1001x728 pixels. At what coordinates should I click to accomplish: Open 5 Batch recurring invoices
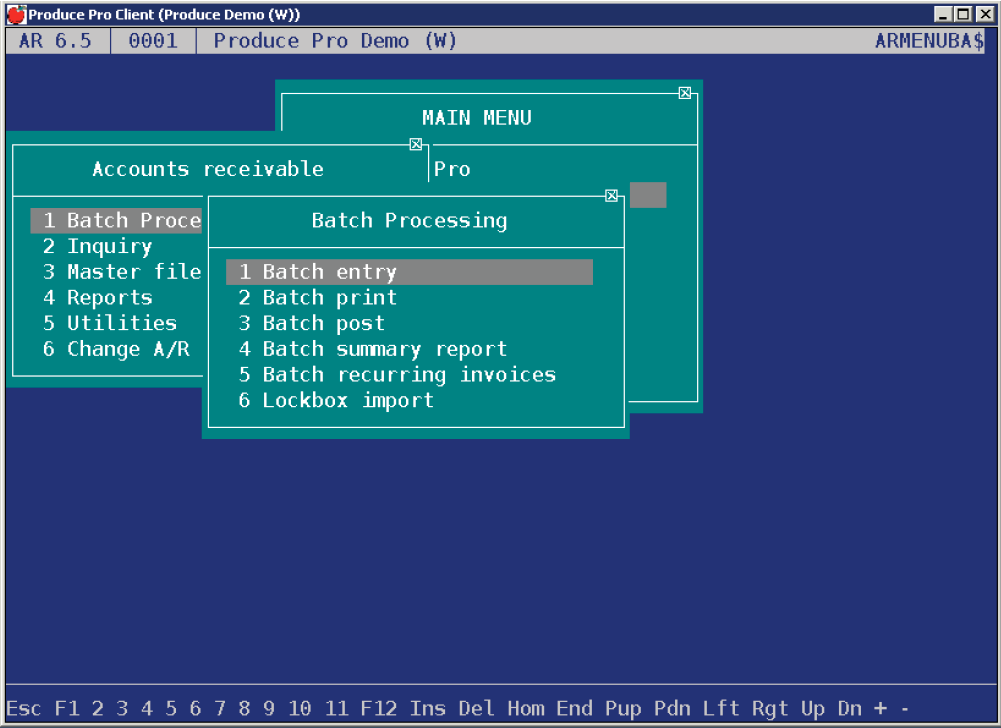[x=397, y=374]
